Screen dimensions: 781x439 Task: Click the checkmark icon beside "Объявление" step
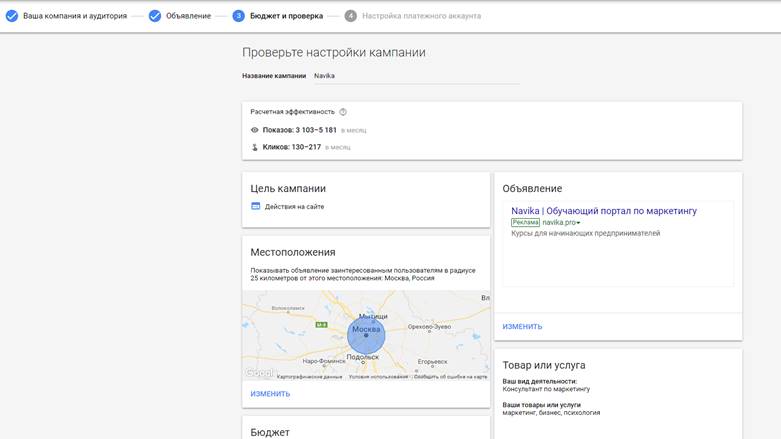coord(155,16)
